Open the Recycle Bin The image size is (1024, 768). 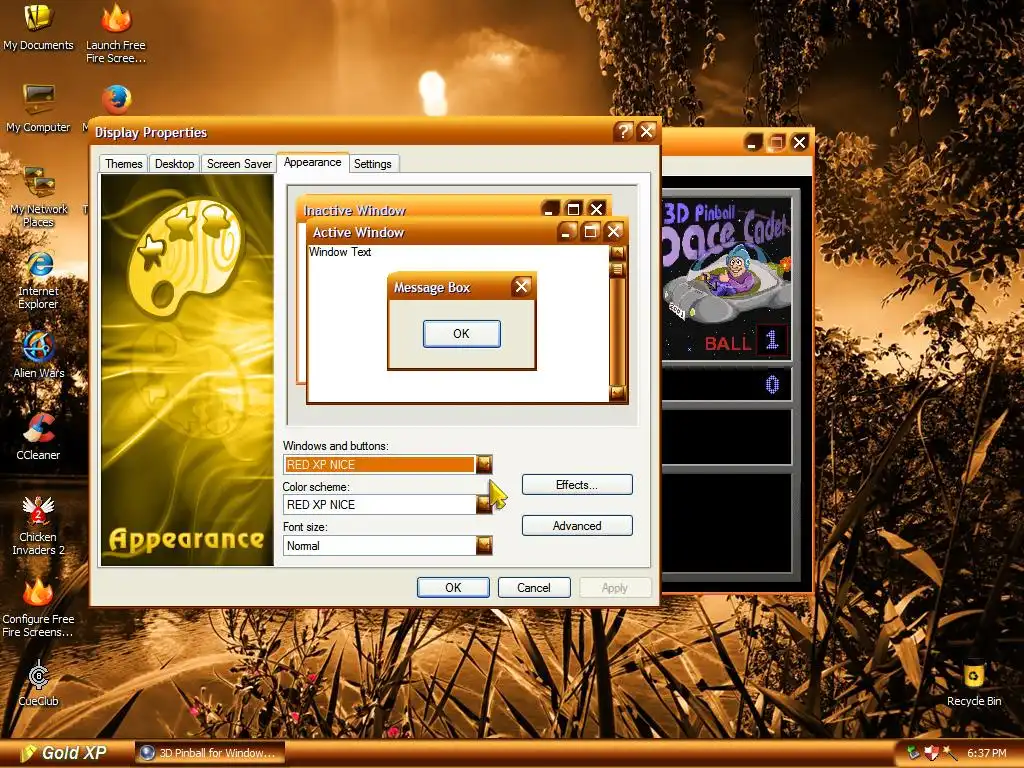click(974, 683)
